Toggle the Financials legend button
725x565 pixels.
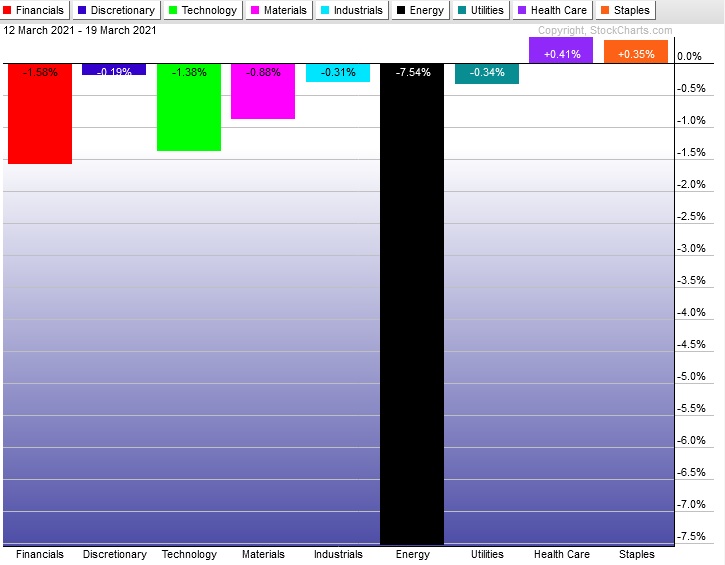pyautogui.click(x=35, y=10)
